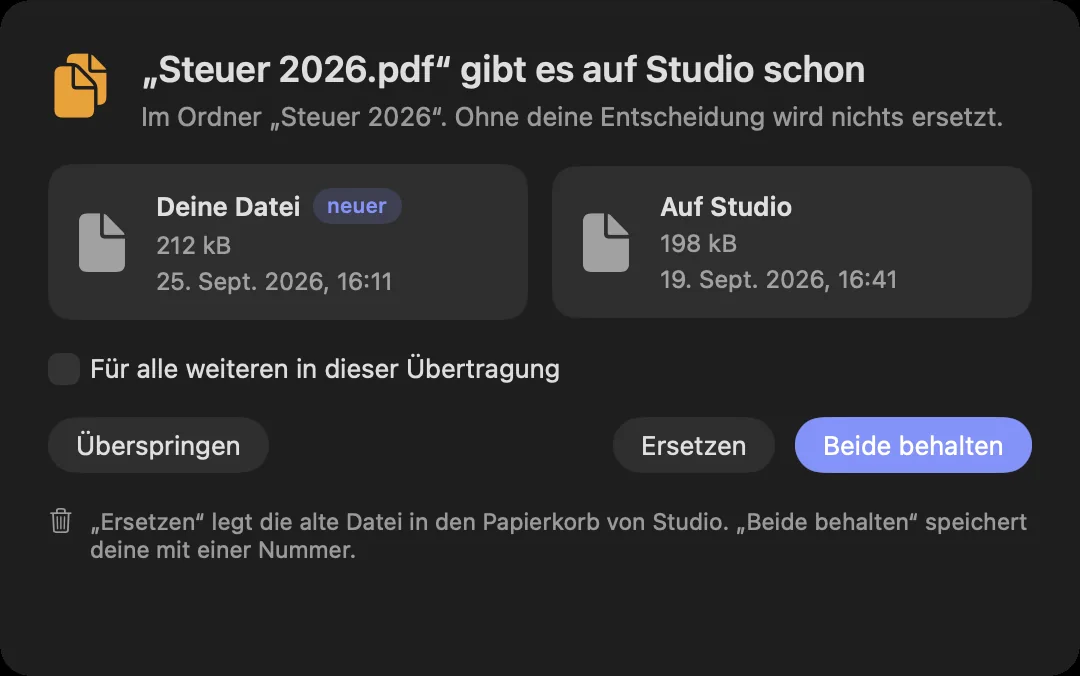The image size is (1080, 676).
Task: Click the subtitle beginning 'Im Ordner Steuer 2026'
Action: point(572,117)
